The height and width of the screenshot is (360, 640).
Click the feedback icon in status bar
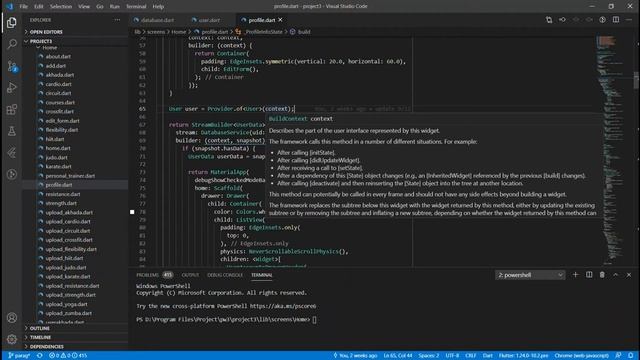click(618, 356)
